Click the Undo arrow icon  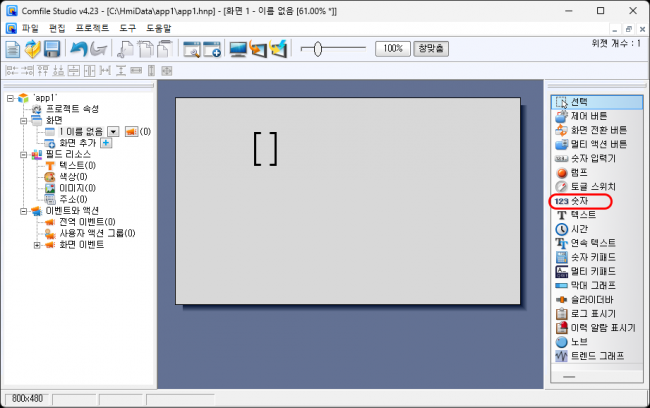pyautogui.click(x=78, y=49)
